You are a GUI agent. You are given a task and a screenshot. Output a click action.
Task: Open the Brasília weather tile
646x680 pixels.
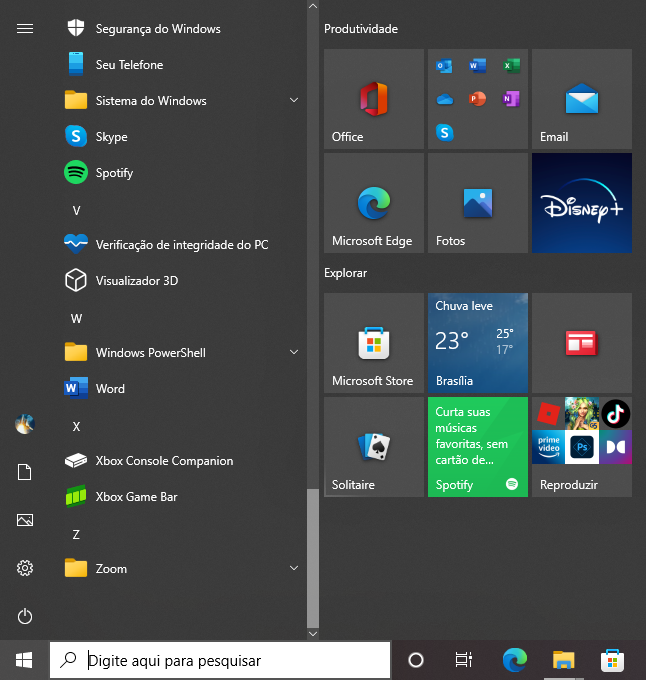pyautogui.click(x=478, y=343)
